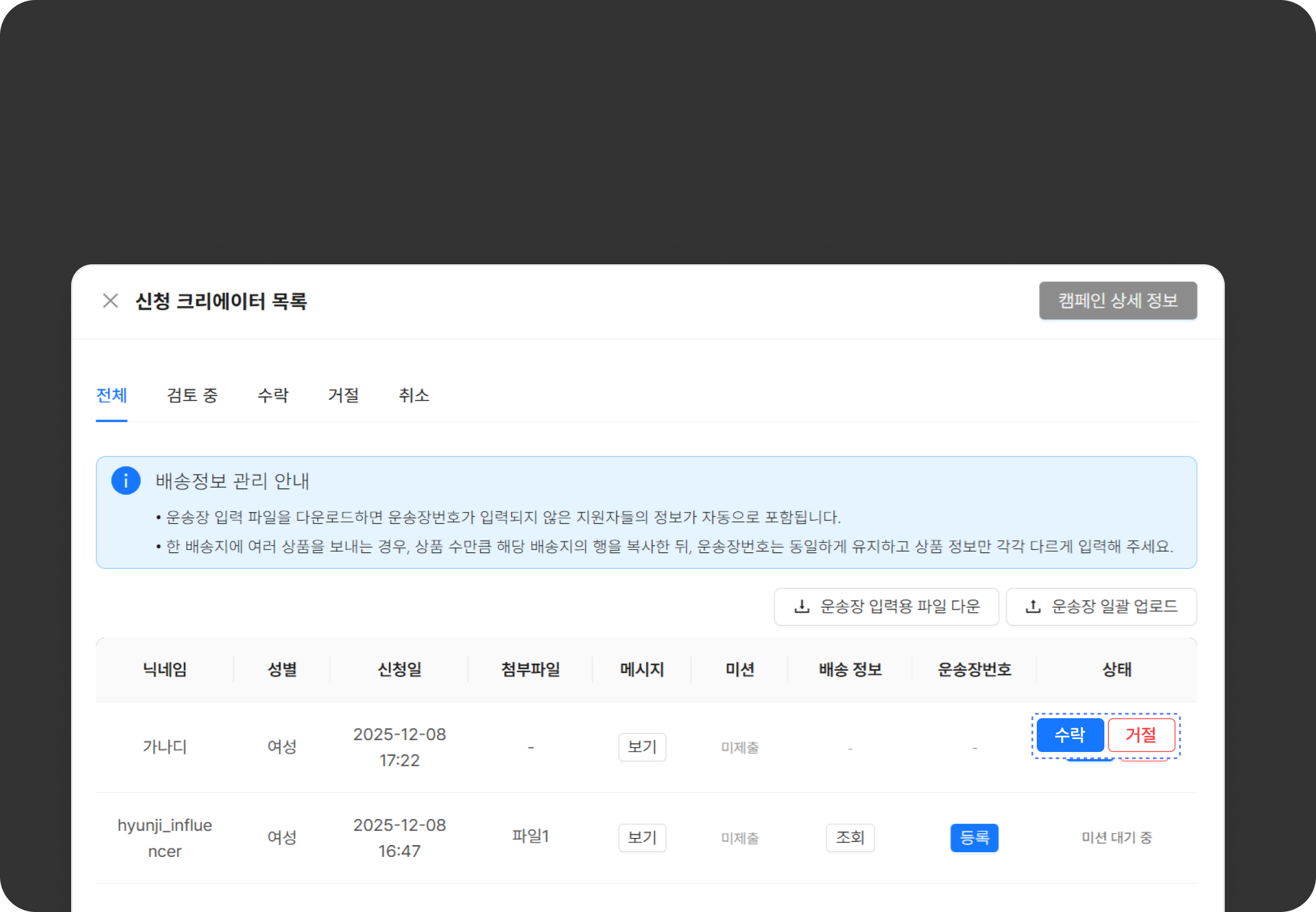Show the 취소 tab
Image resolution: width=1316 pixels, height=912 pixels.
(x=414, y=395)
